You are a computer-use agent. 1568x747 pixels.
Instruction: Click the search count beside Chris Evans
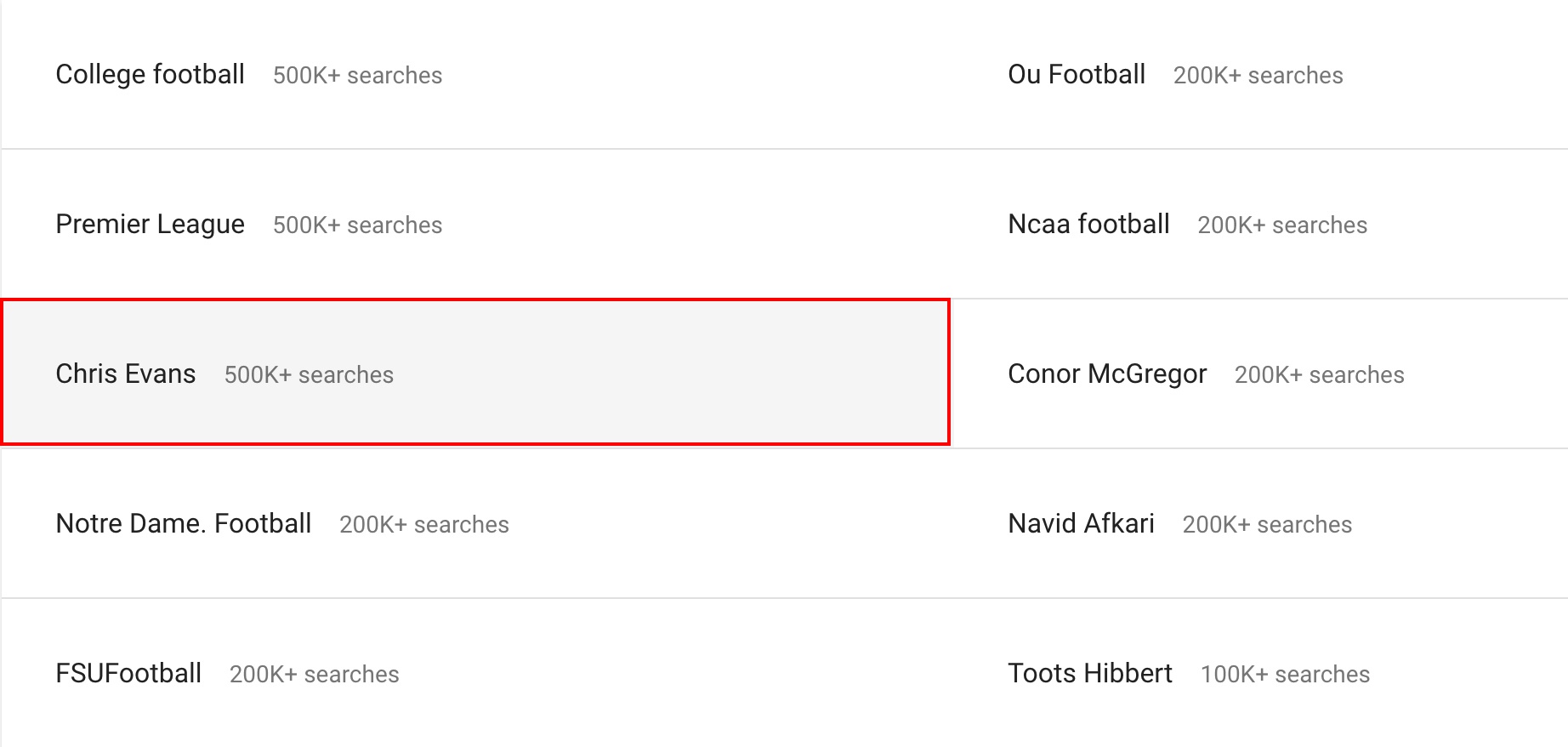[x=309, y=375]
